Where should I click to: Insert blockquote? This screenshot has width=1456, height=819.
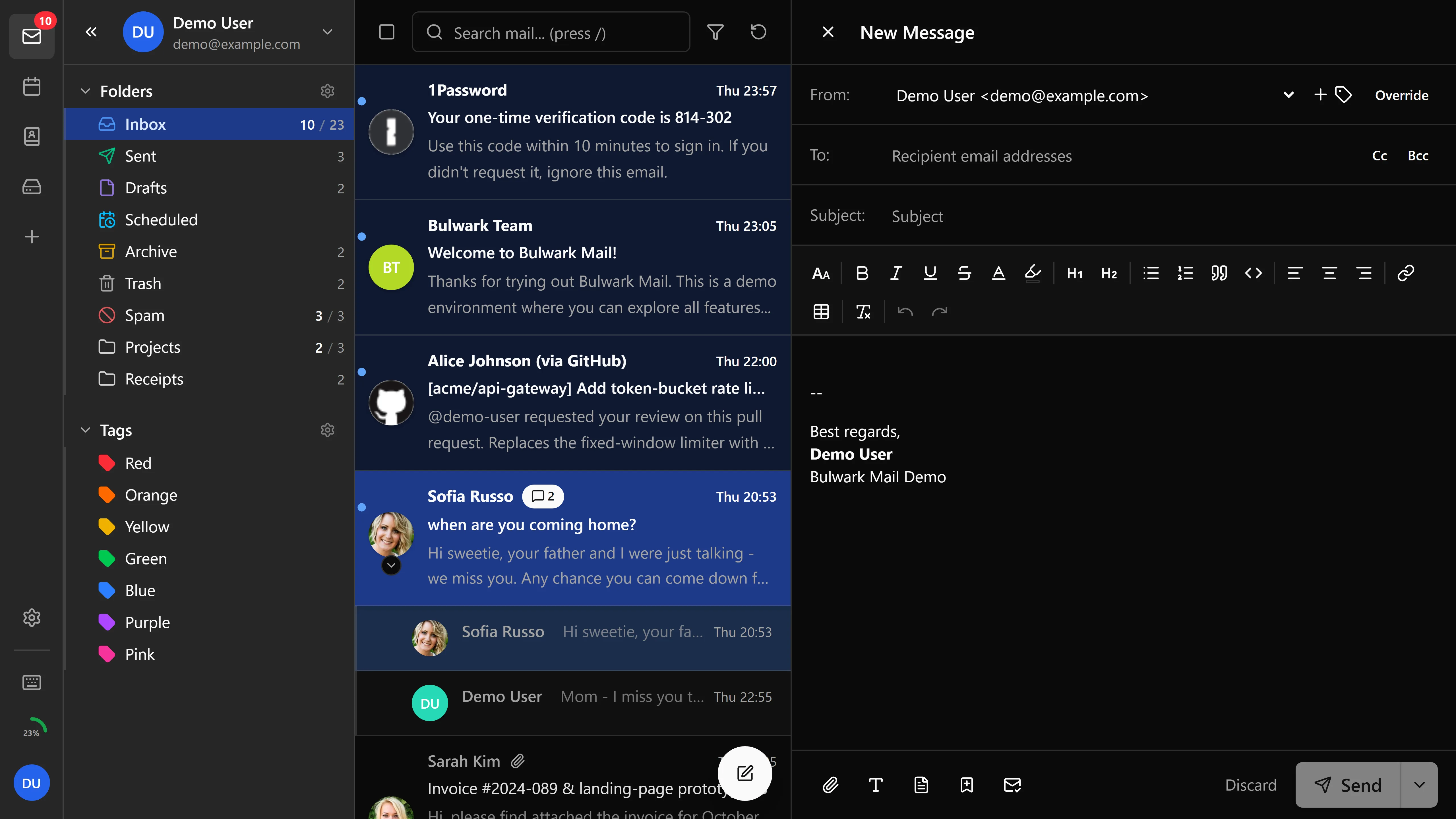tap(1219, 274)
